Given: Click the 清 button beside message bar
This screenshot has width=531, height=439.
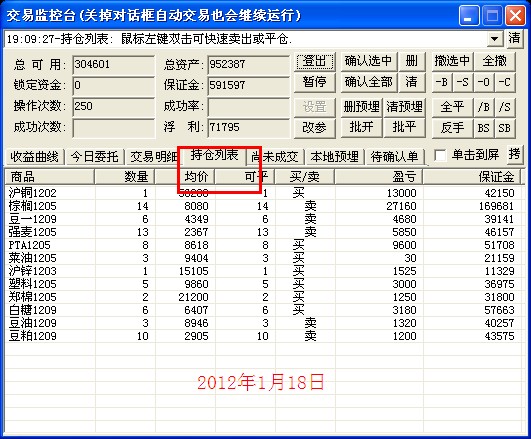Looking at the screenshot, I should point(514,38).
